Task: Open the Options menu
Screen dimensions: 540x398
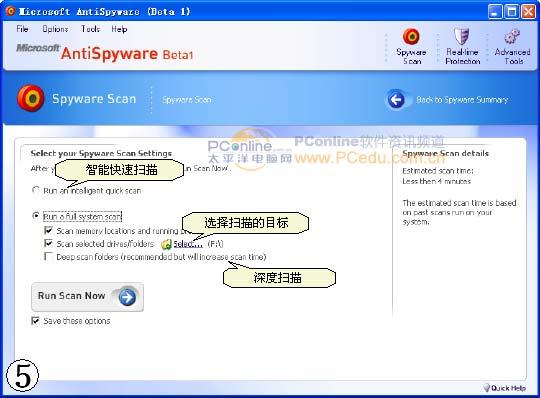Action: click(55, 29)
